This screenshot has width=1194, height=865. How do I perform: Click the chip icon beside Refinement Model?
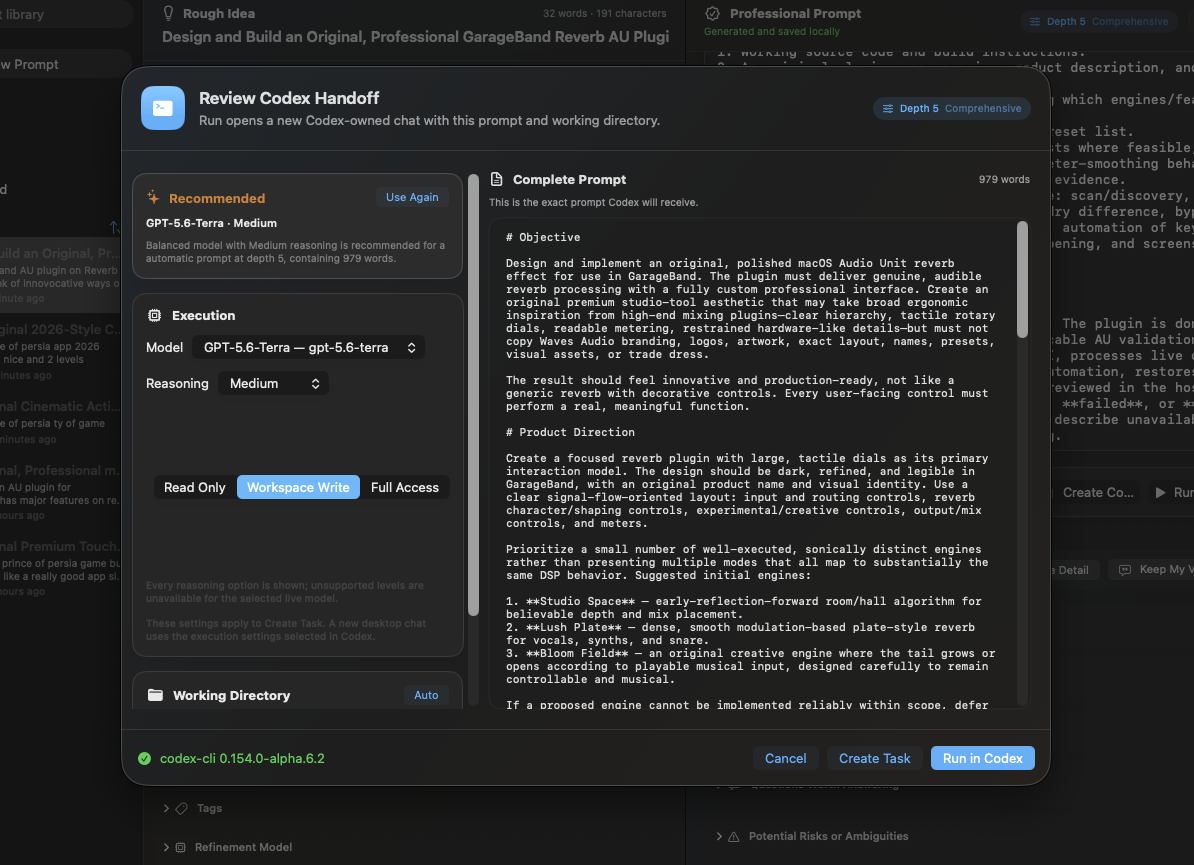(x=180, y=847)
